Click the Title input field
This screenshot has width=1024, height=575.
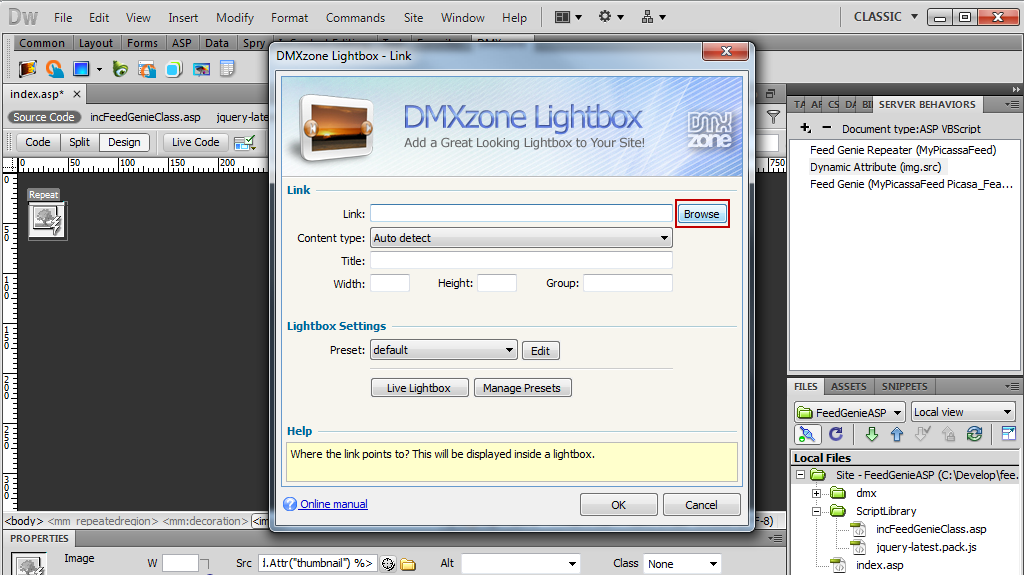(x=521, y=261)
